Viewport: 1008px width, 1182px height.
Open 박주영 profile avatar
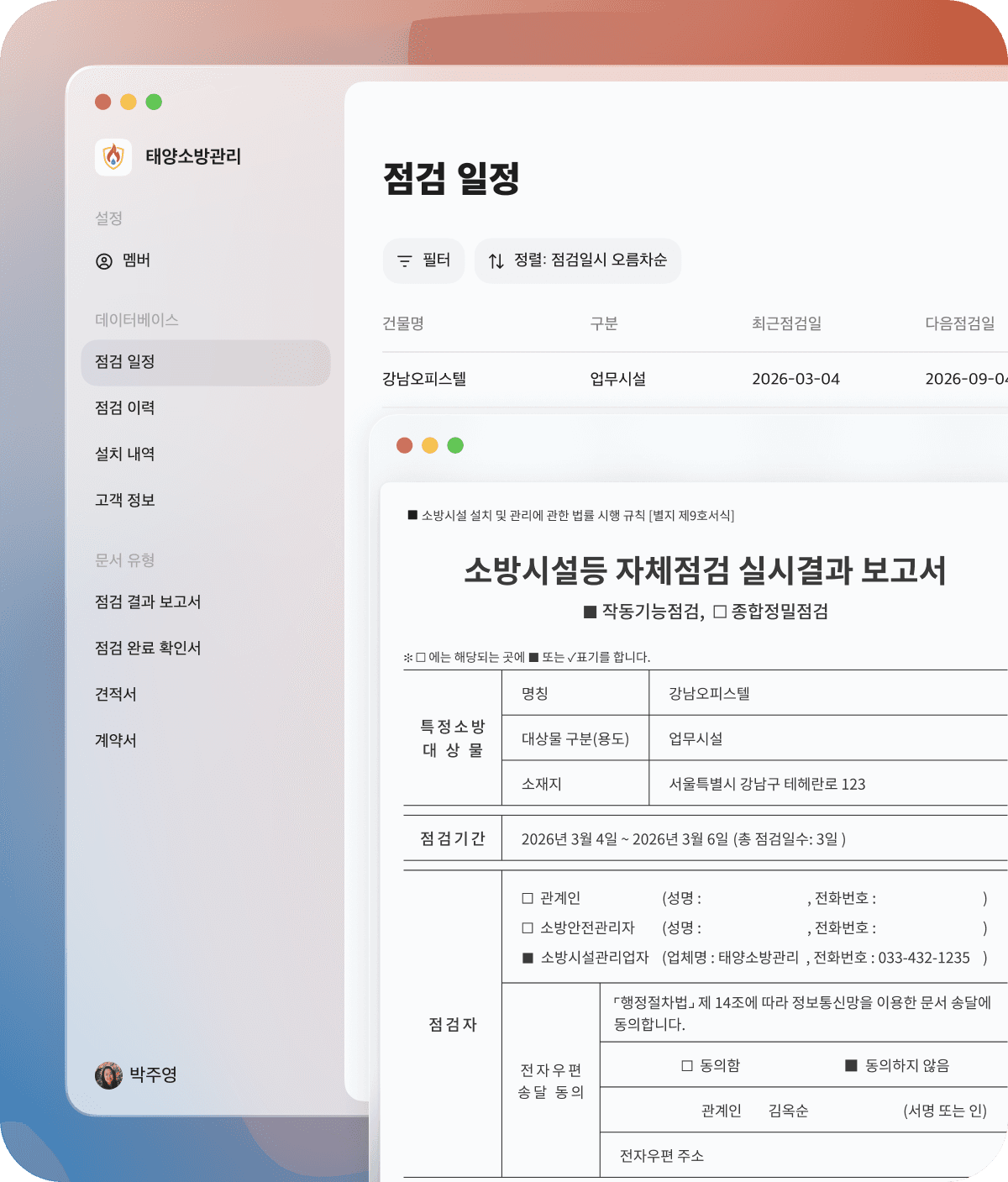point(108,1075)
